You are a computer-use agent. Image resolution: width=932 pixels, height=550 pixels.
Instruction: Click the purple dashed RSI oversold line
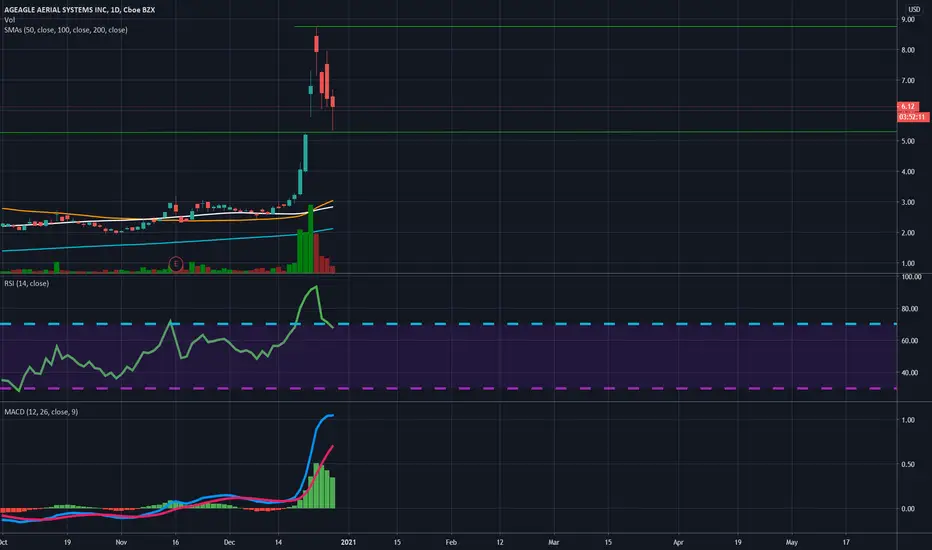[x=448, y=388]
